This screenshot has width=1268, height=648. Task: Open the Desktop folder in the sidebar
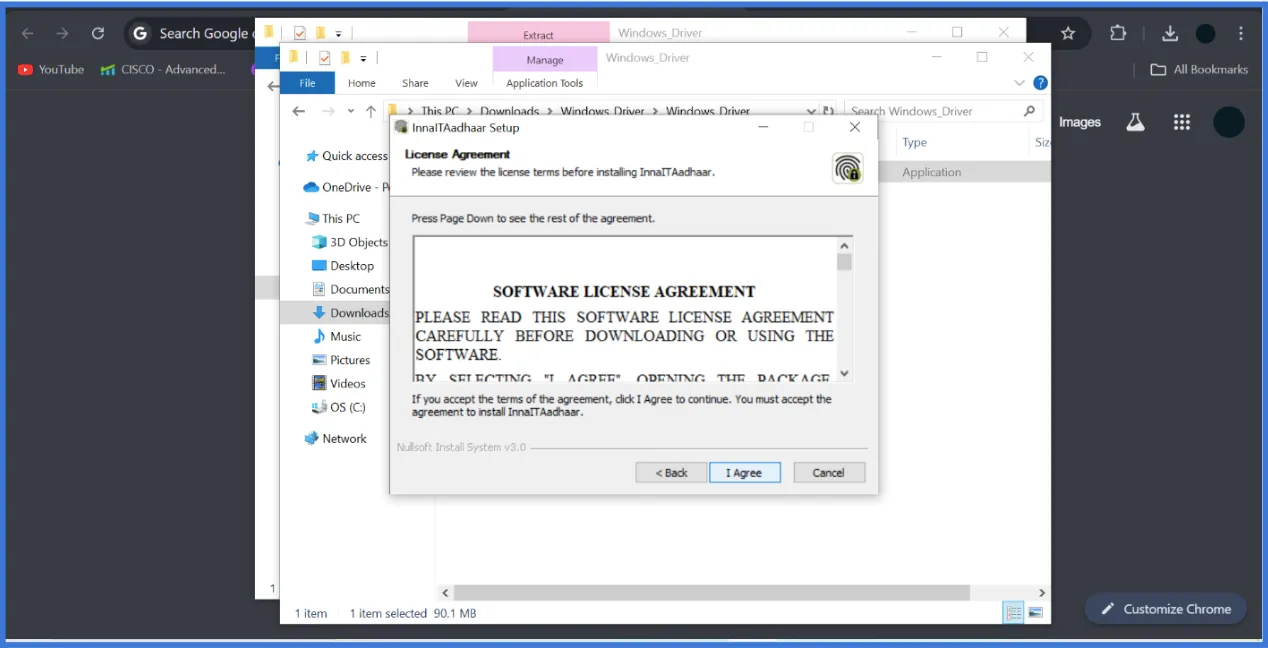tap(343, 266)
